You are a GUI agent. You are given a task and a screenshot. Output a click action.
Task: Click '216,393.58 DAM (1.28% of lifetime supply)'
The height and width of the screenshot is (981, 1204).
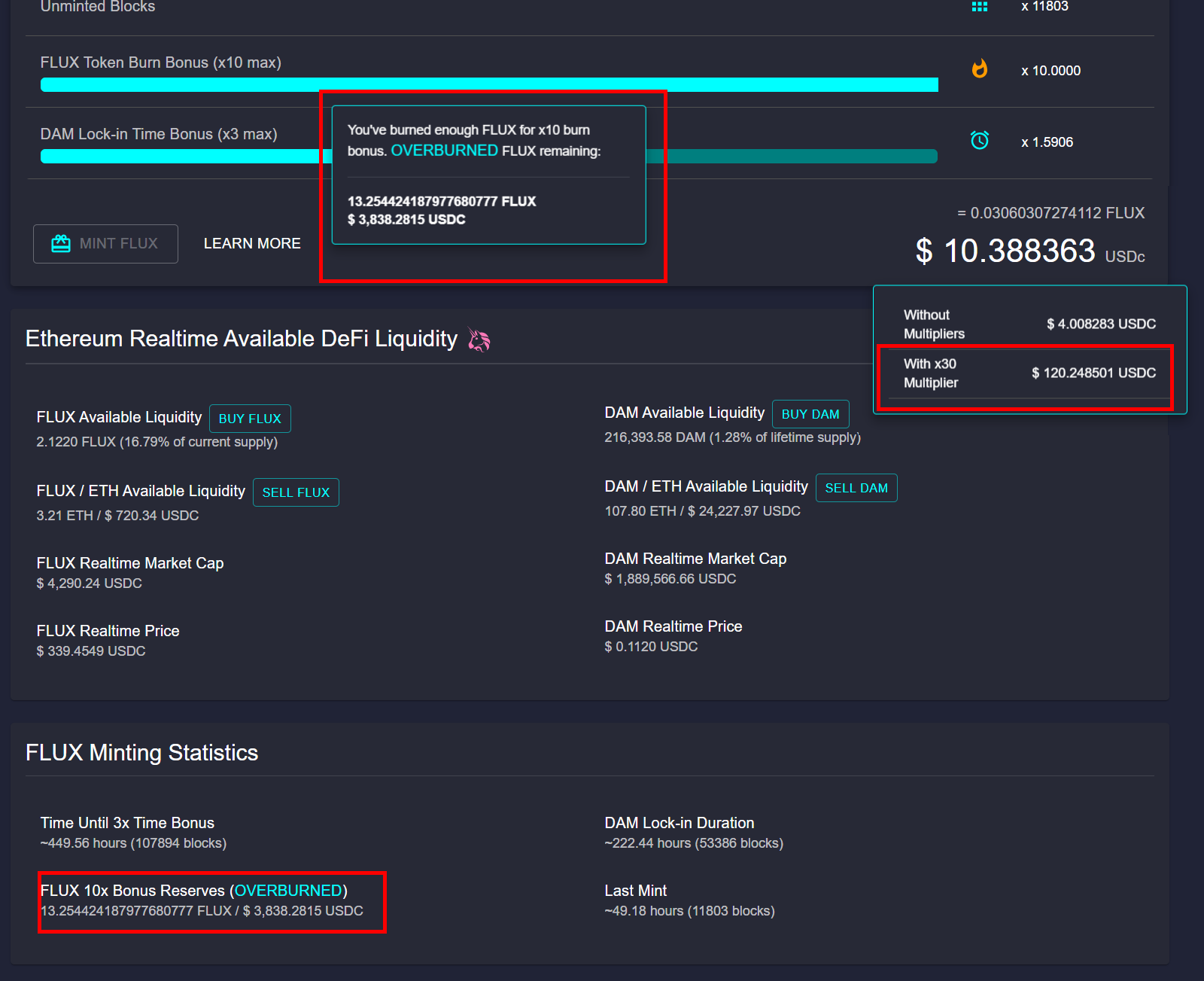[x=733, y=437]
